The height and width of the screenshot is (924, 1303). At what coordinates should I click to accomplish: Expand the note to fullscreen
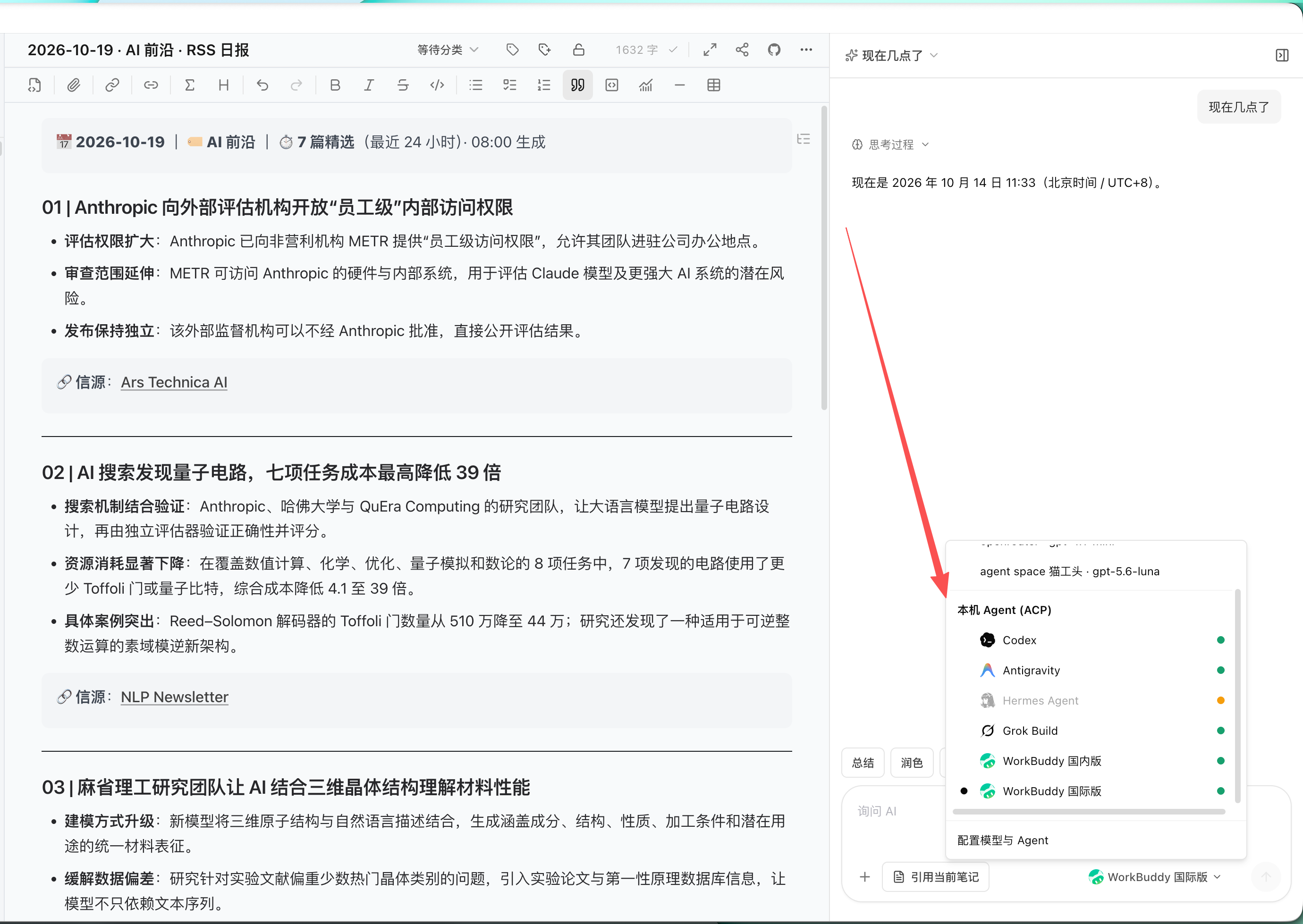tap(710, 50)
